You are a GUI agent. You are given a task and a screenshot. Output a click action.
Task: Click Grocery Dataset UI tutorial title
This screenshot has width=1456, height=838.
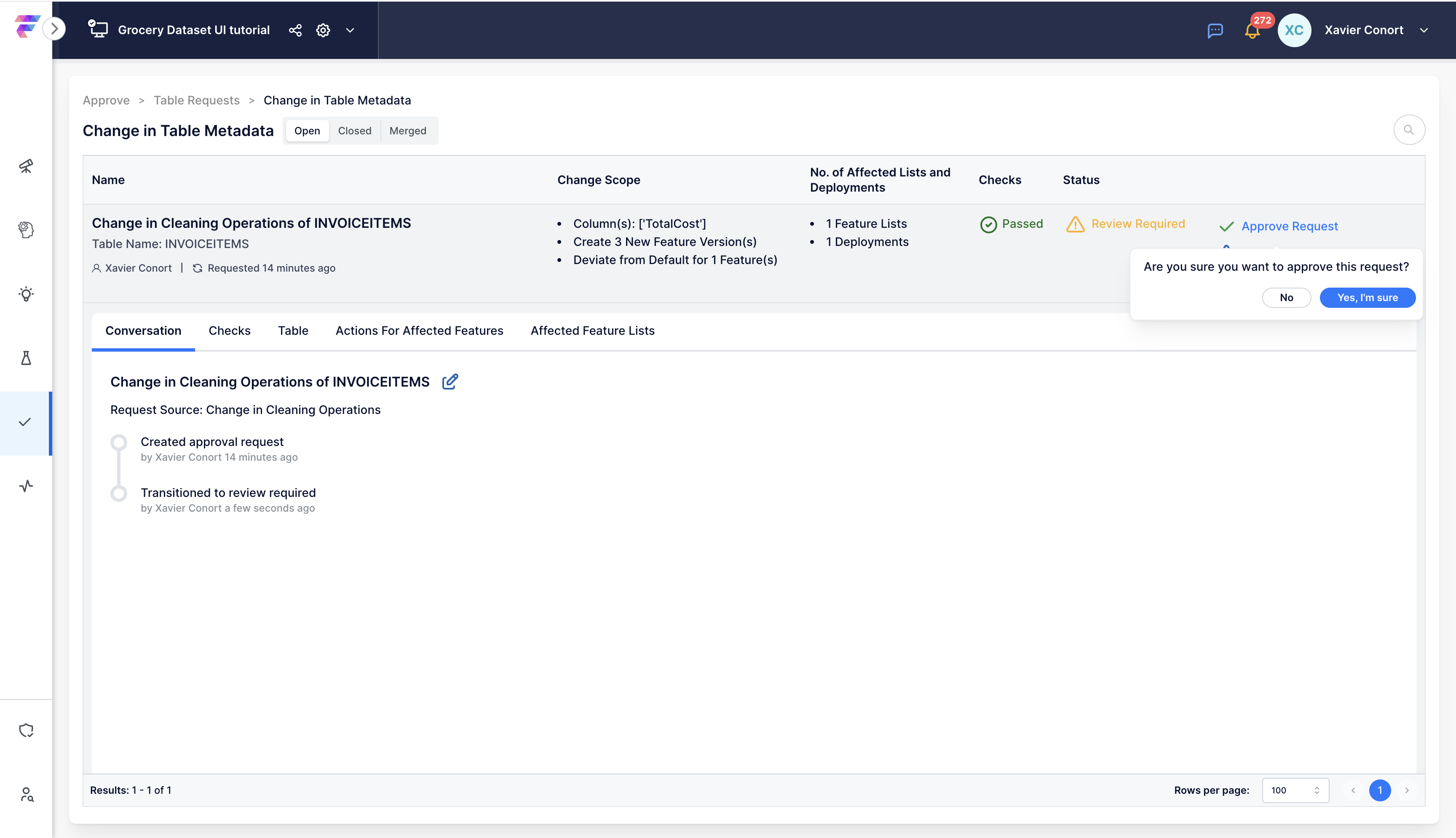193,30
